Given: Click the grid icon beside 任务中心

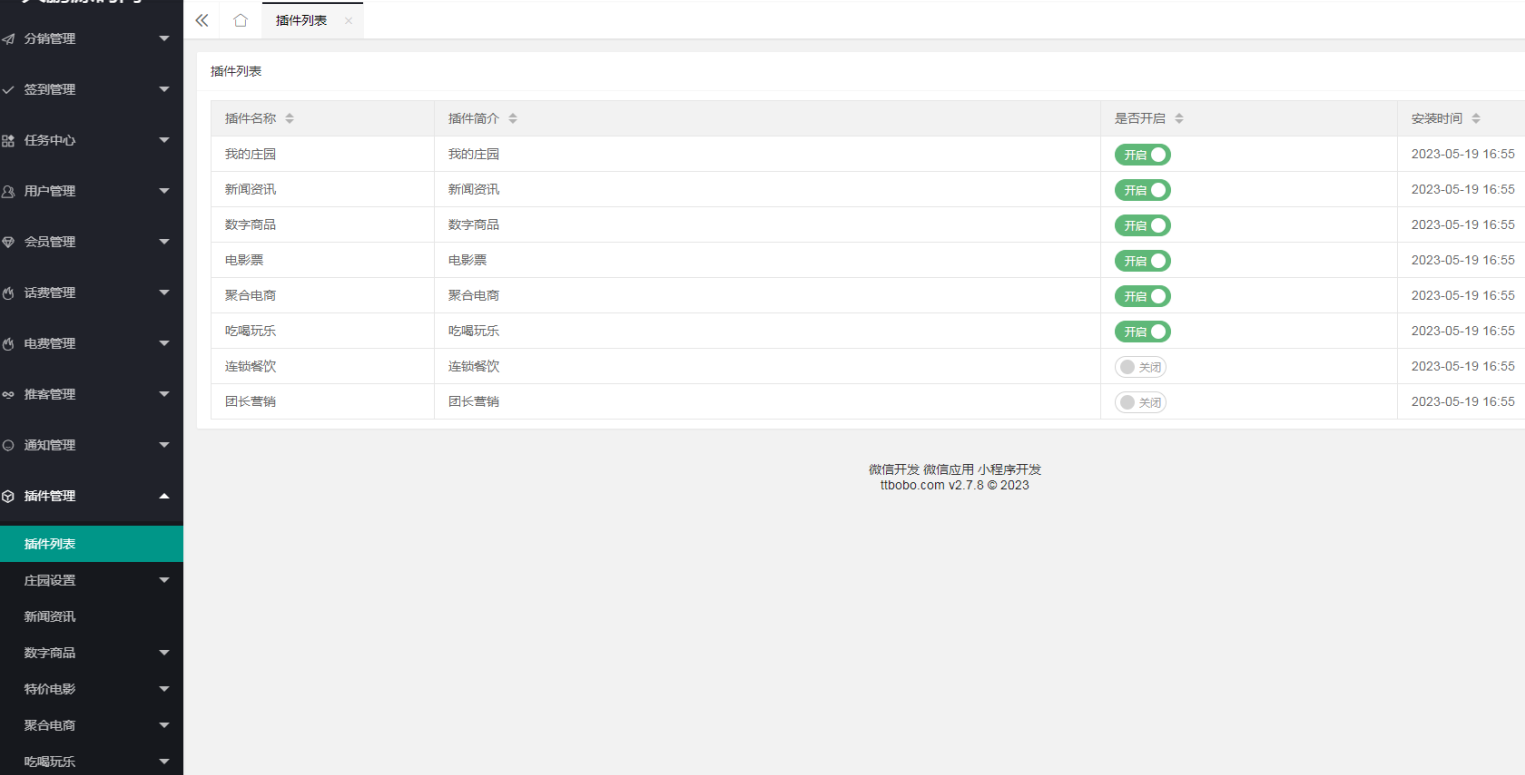Looking at the screenshot, I should [x=9, y=141].
